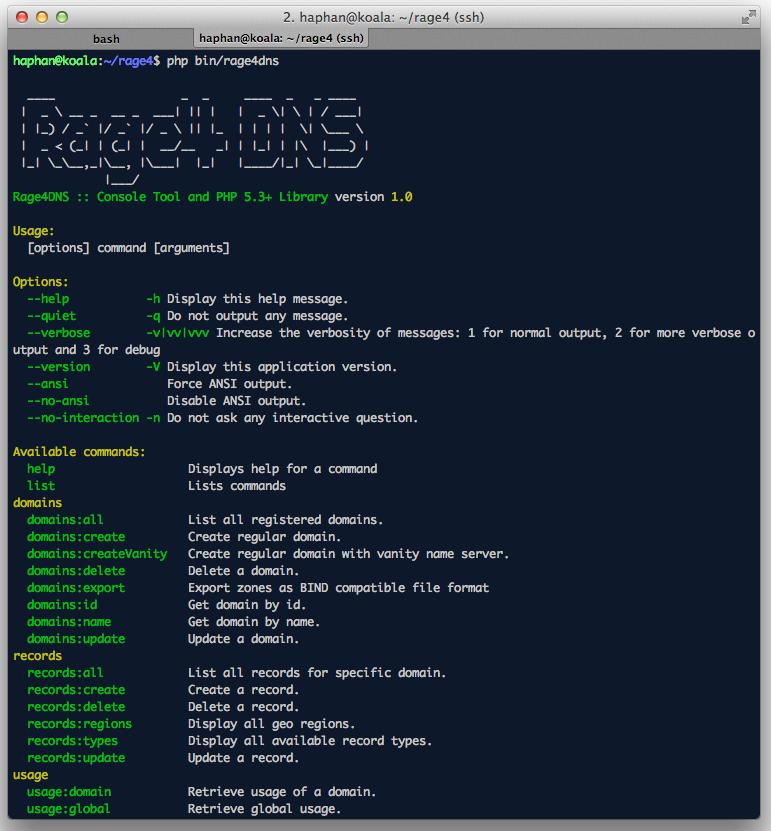Viewport: 771px width, 831px height.
Task: Click the '--no-interaction' option
Action: coord(83,418)
